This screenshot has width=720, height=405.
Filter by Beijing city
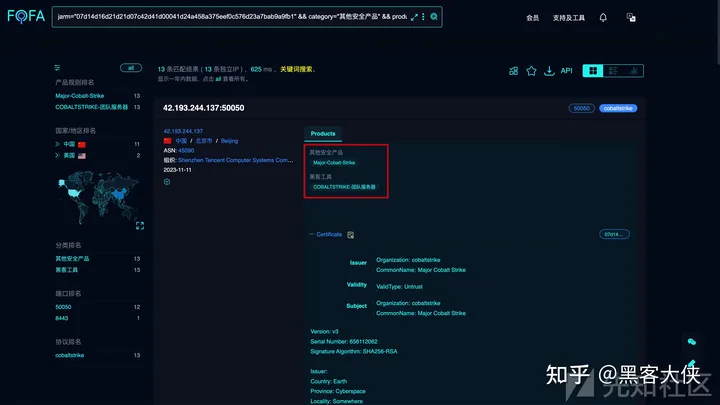tap(229, 141)
